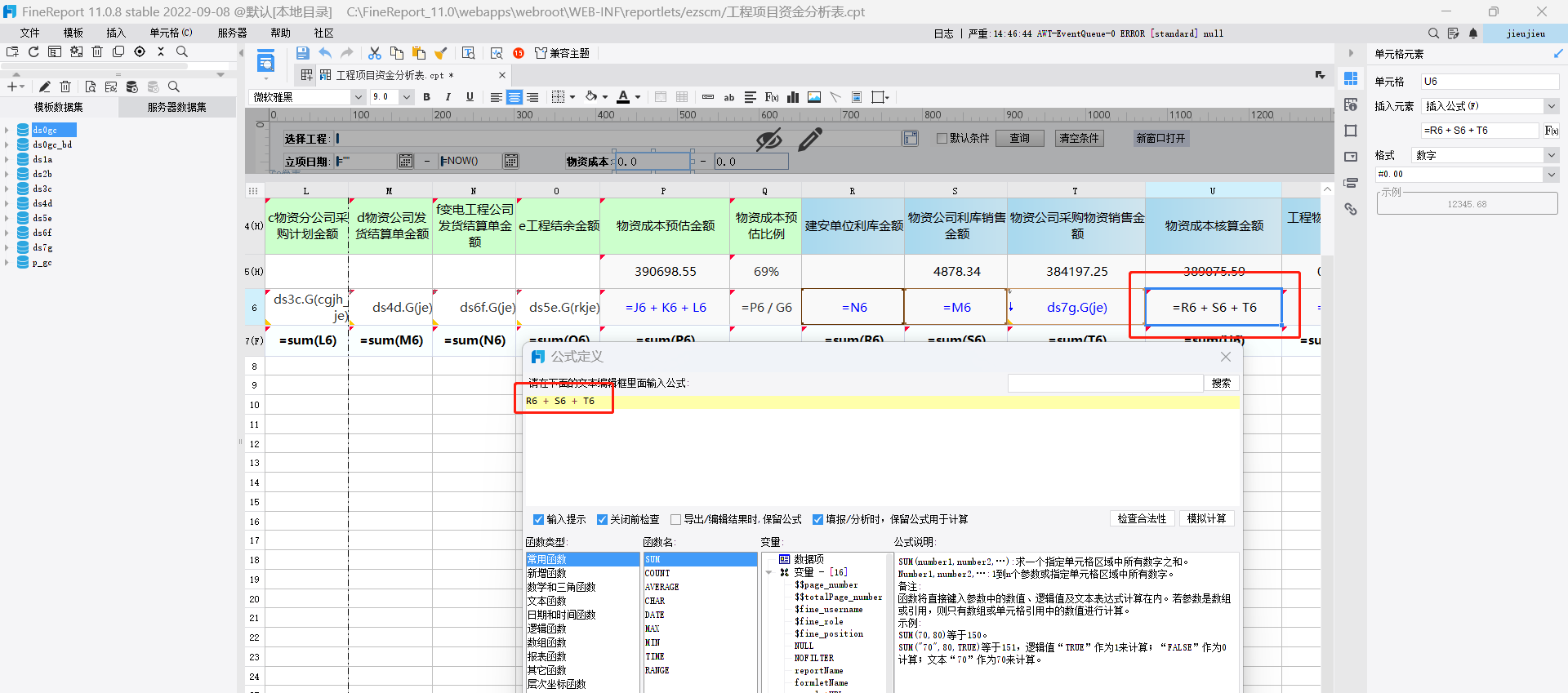Click the blue Save icon in toolbar
1568x693 pixels.
pos(302,53)
